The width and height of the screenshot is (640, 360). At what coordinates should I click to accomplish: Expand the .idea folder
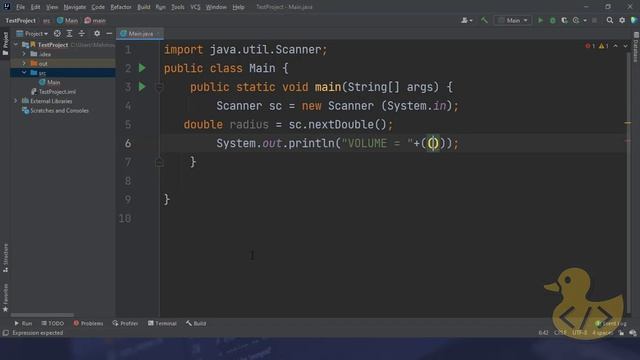[24, 54]
